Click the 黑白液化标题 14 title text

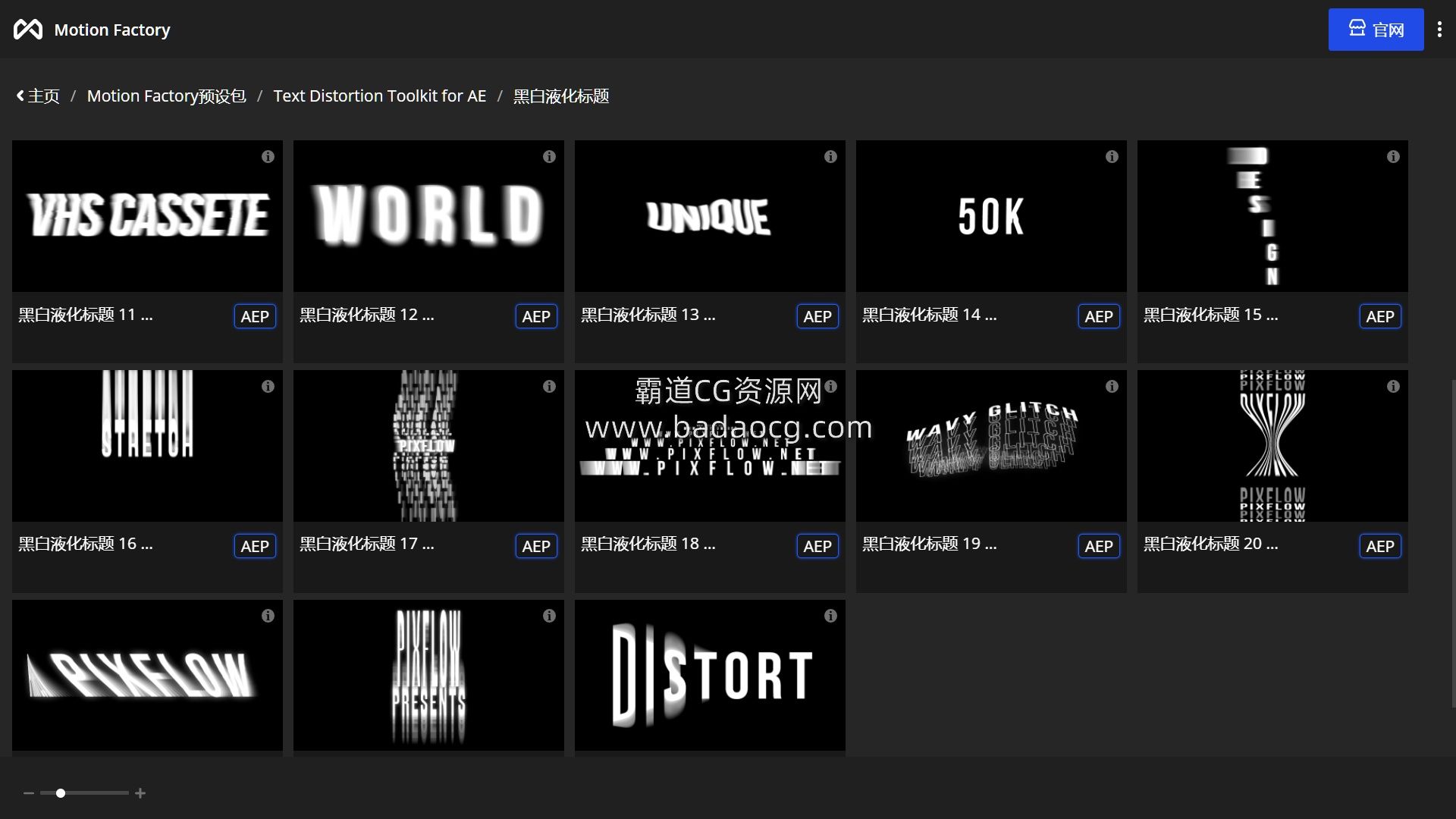(930, 315)
